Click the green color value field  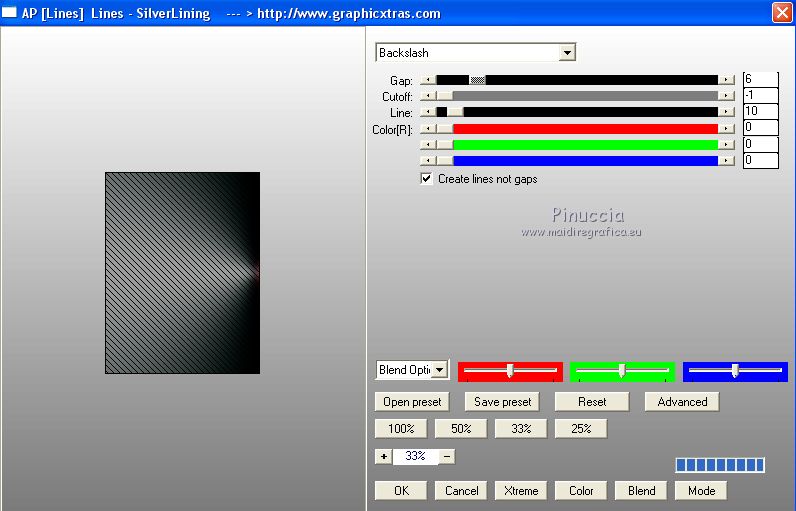760,144
